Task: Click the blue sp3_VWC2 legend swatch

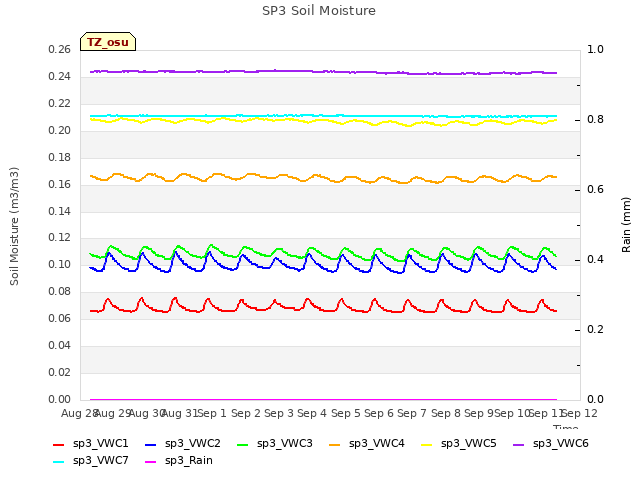Action: [151, 445]
